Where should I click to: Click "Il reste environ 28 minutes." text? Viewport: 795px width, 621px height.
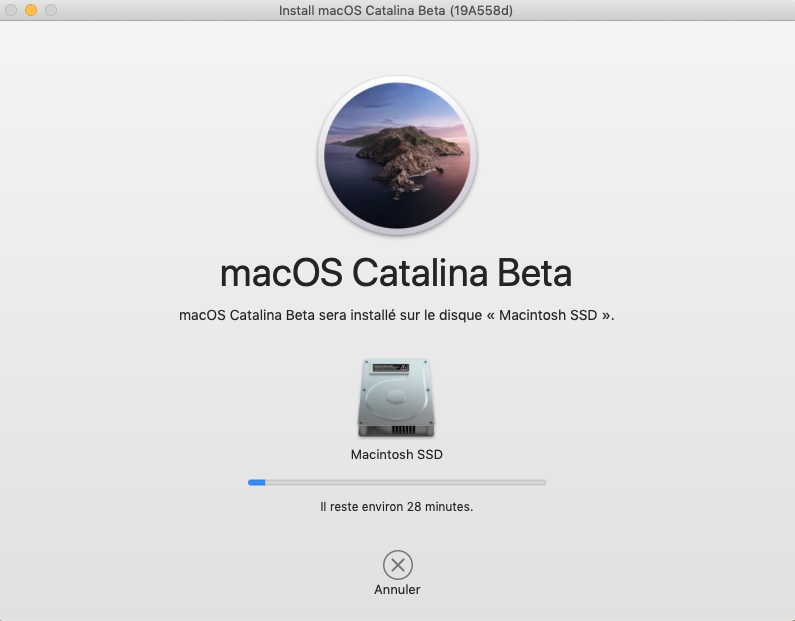pos(396,507)
